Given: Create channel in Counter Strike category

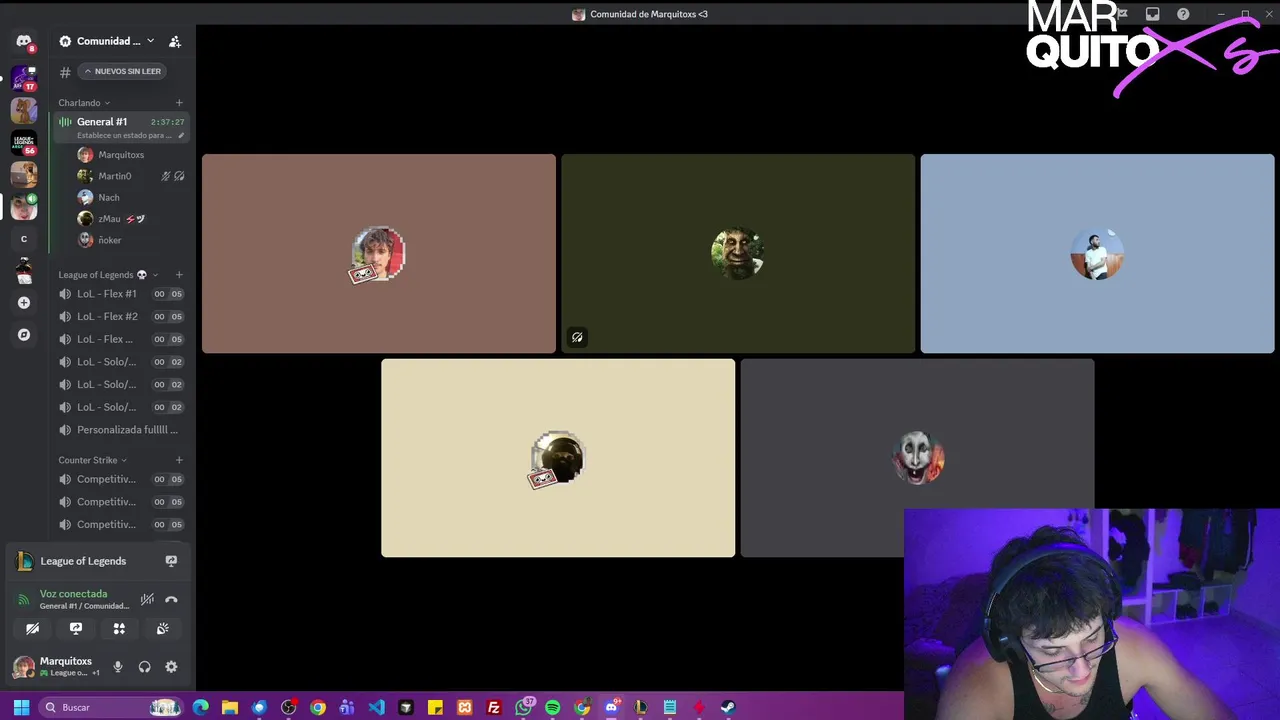Looking at the screenshot, I should [x=179, y=460].
